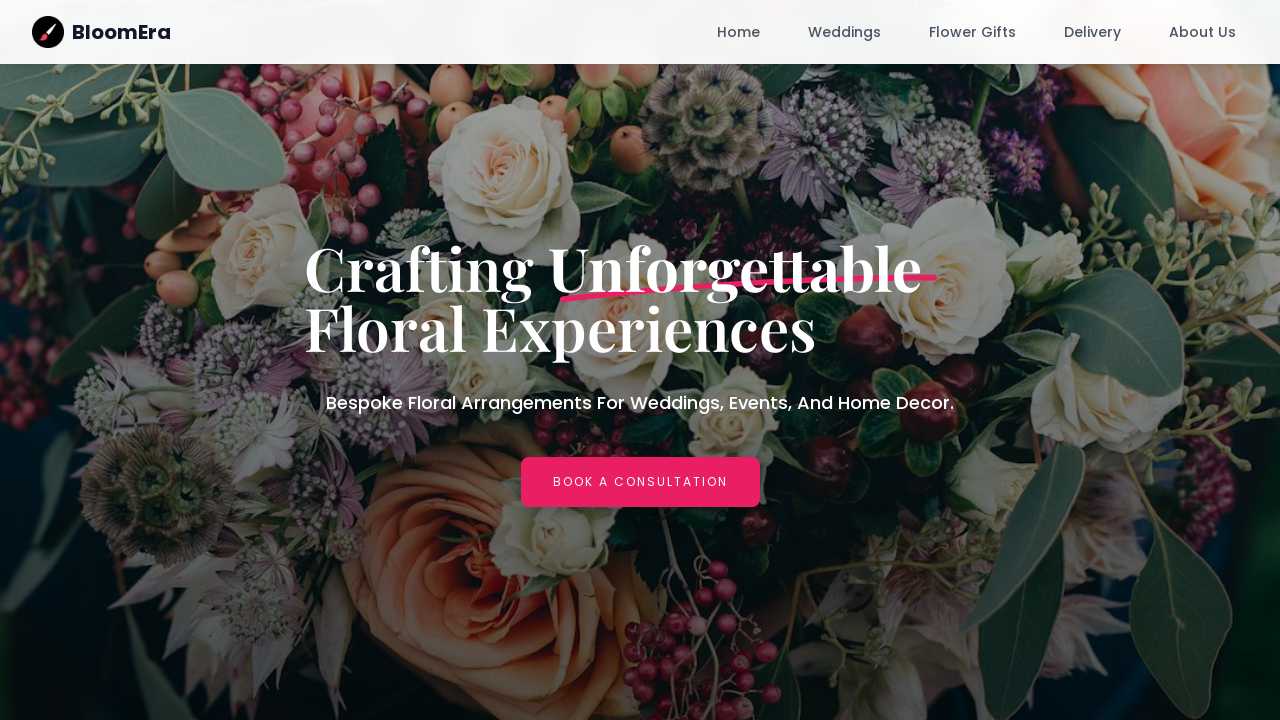Click the BloomEra brand name text
1280x720 pixels.
point(121,32)
